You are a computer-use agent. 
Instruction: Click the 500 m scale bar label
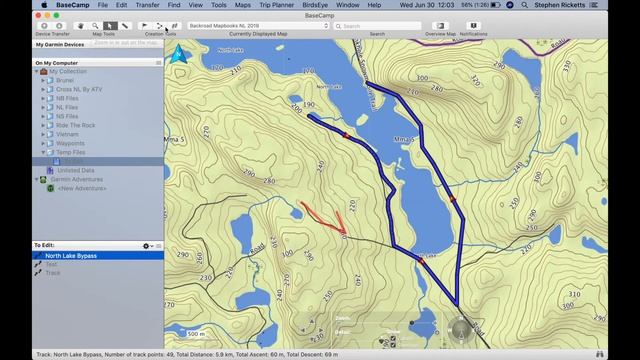click(x=196, y=334)
